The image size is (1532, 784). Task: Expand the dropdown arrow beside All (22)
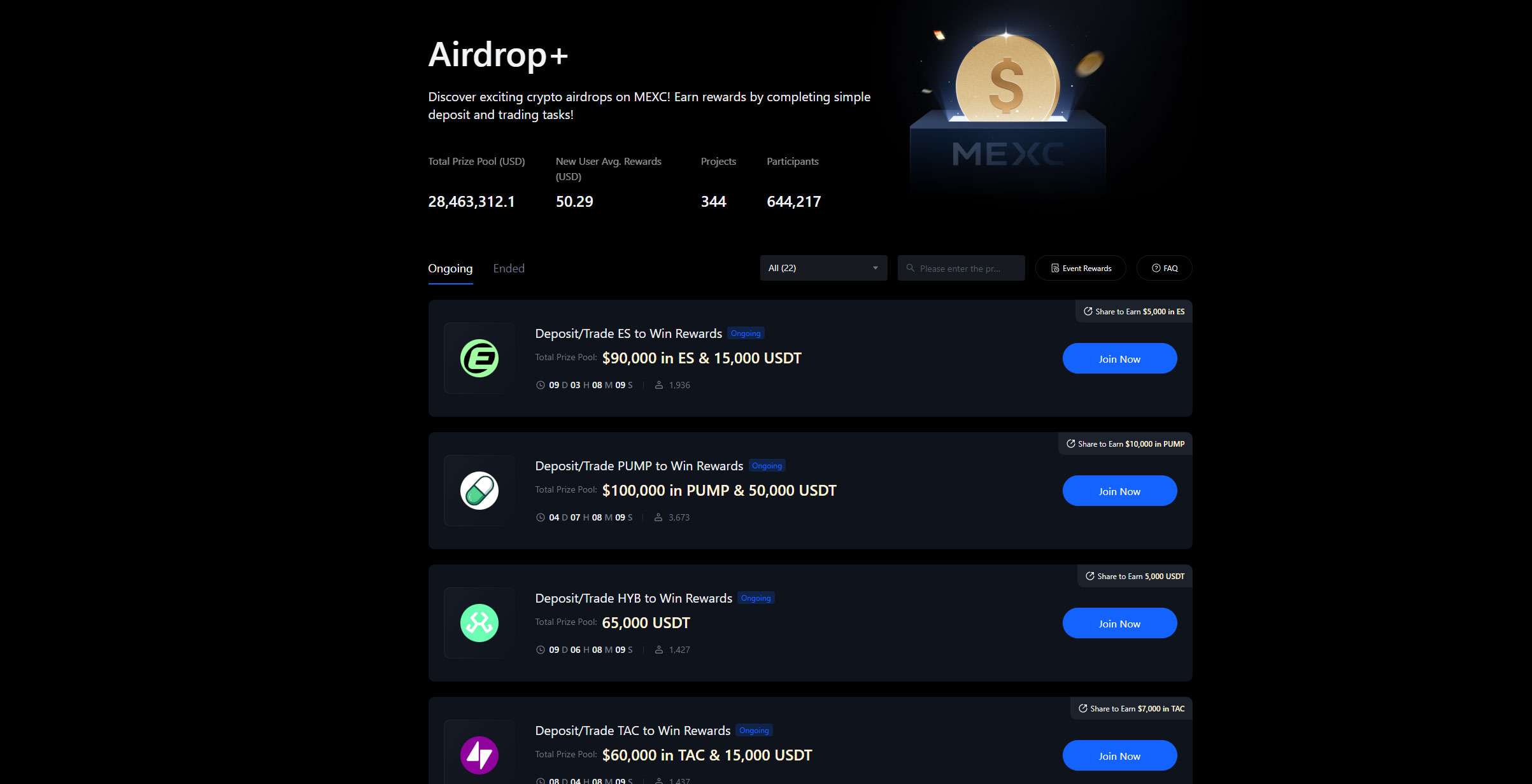(876, 268)
